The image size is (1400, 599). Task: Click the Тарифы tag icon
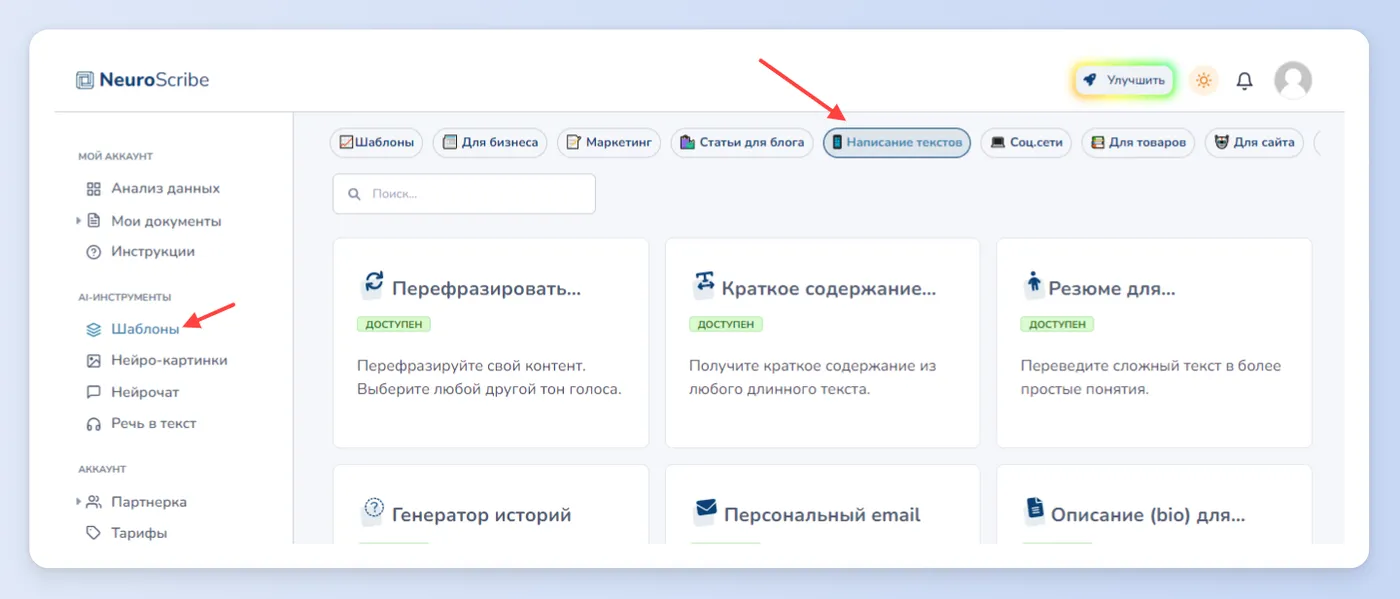pos(94,533)
